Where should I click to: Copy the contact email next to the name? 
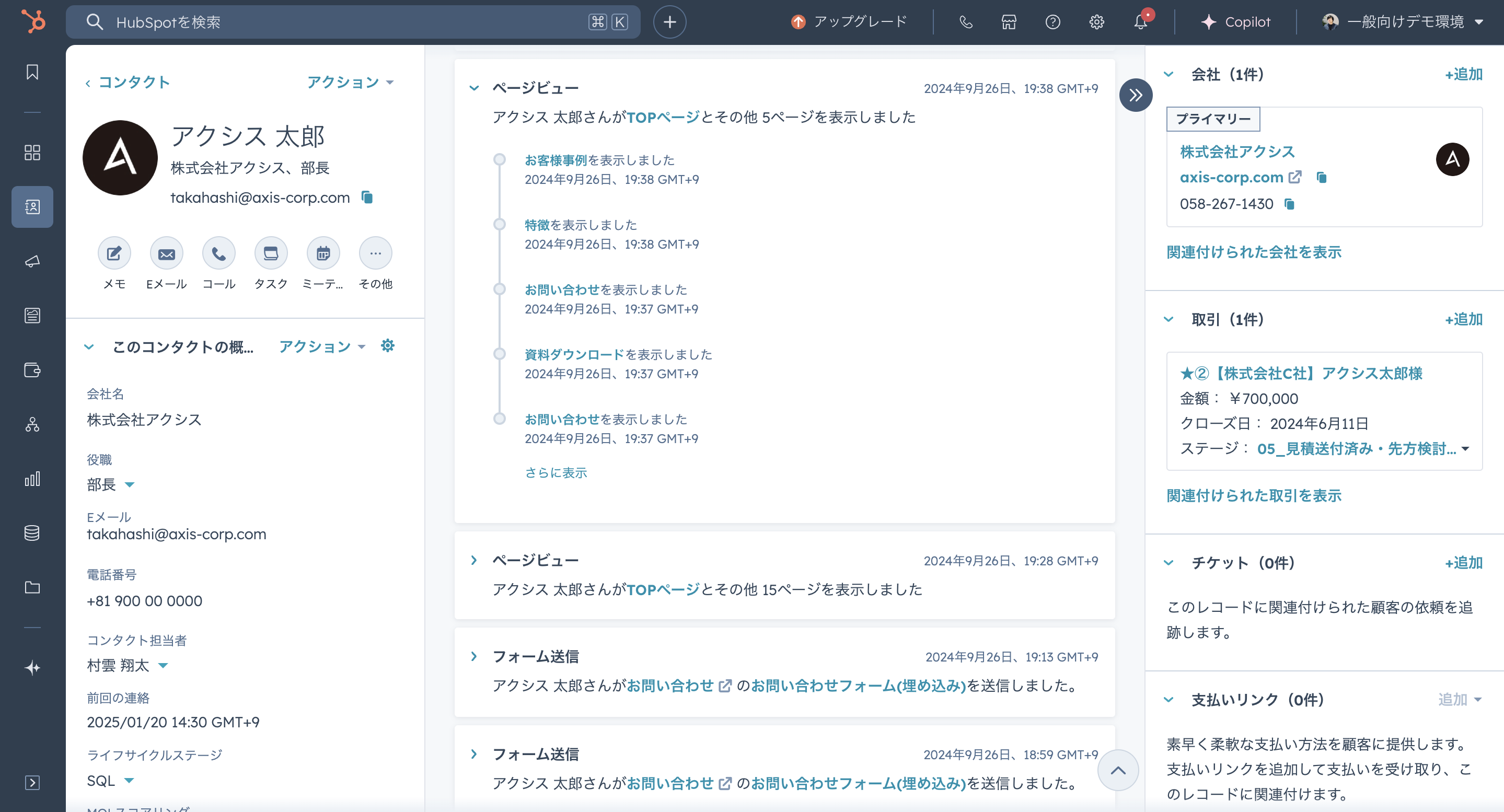pos(367,198)
